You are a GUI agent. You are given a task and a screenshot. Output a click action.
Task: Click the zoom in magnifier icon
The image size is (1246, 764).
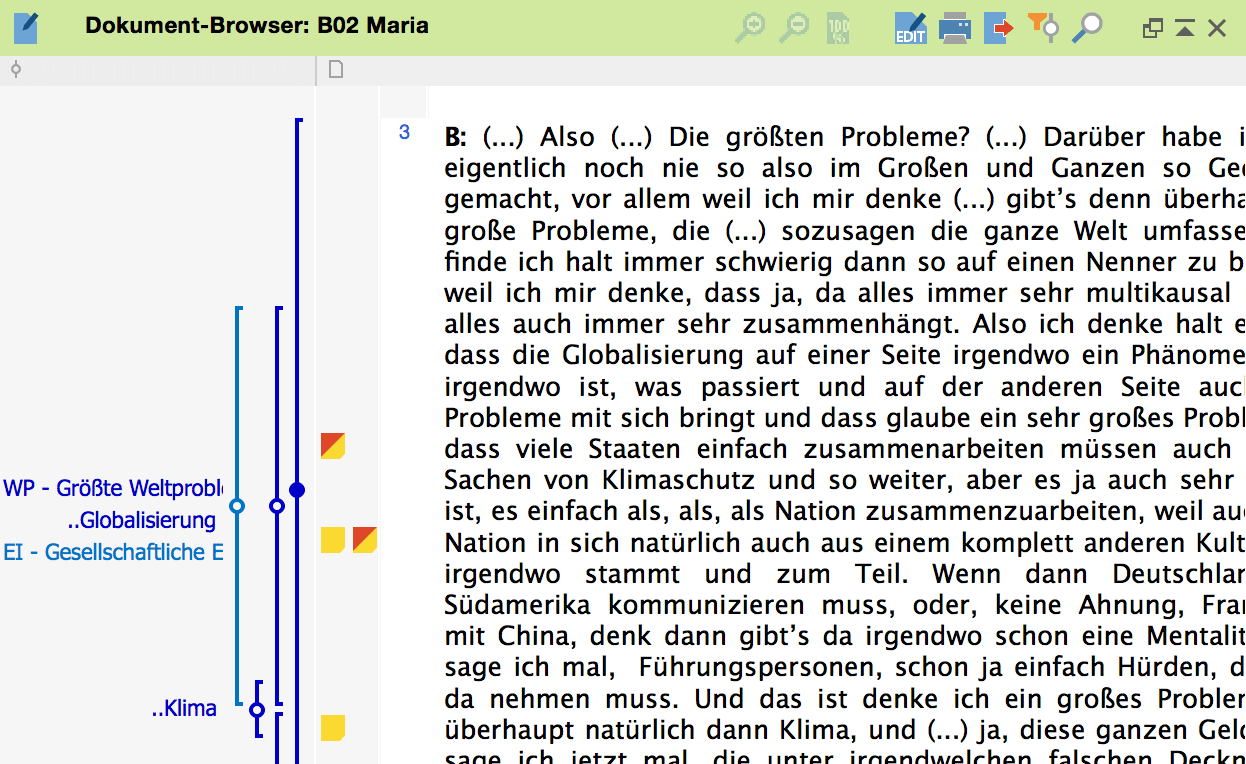749,27
